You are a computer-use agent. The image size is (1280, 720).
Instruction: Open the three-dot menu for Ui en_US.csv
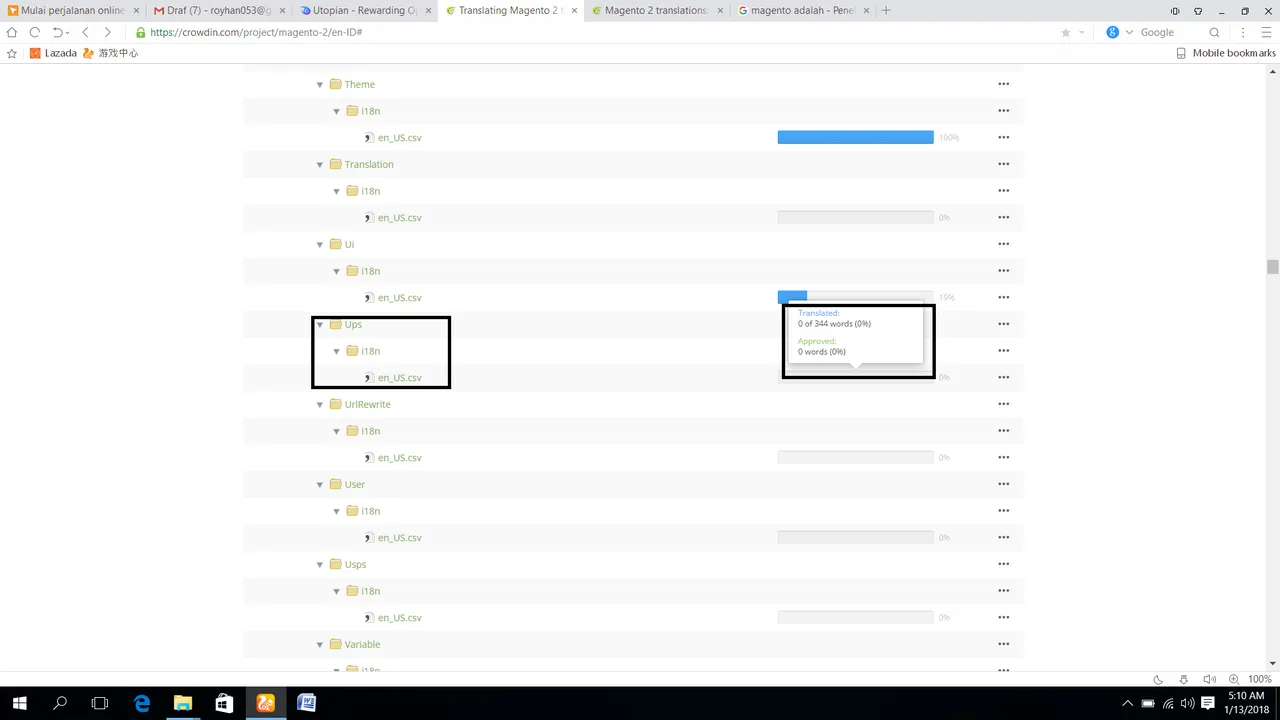point(1003,297)
